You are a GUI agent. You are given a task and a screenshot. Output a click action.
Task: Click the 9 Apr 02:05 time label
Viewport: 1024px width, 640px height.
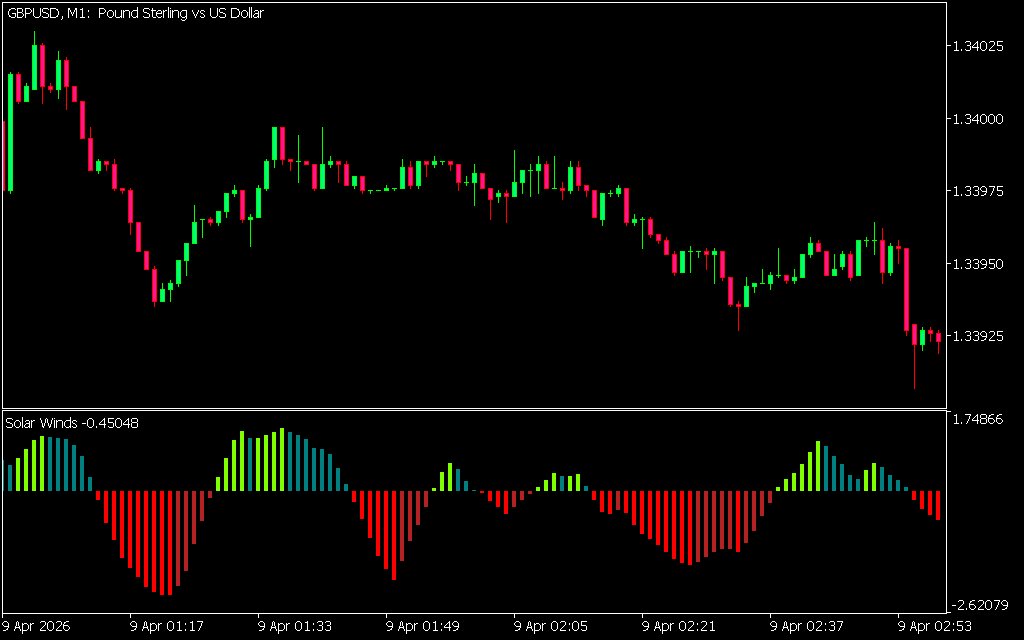[x=551, y=626]
